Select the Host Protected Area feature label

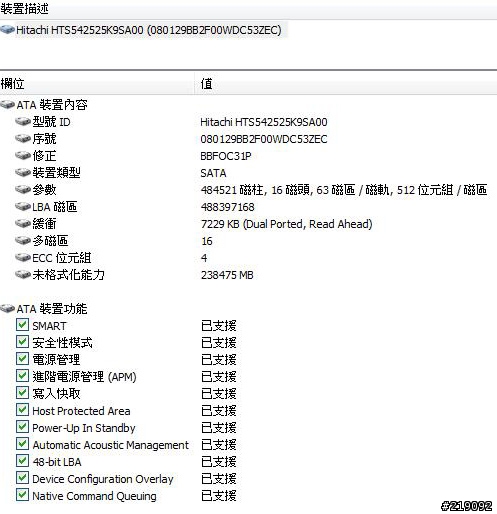point(81,411)
